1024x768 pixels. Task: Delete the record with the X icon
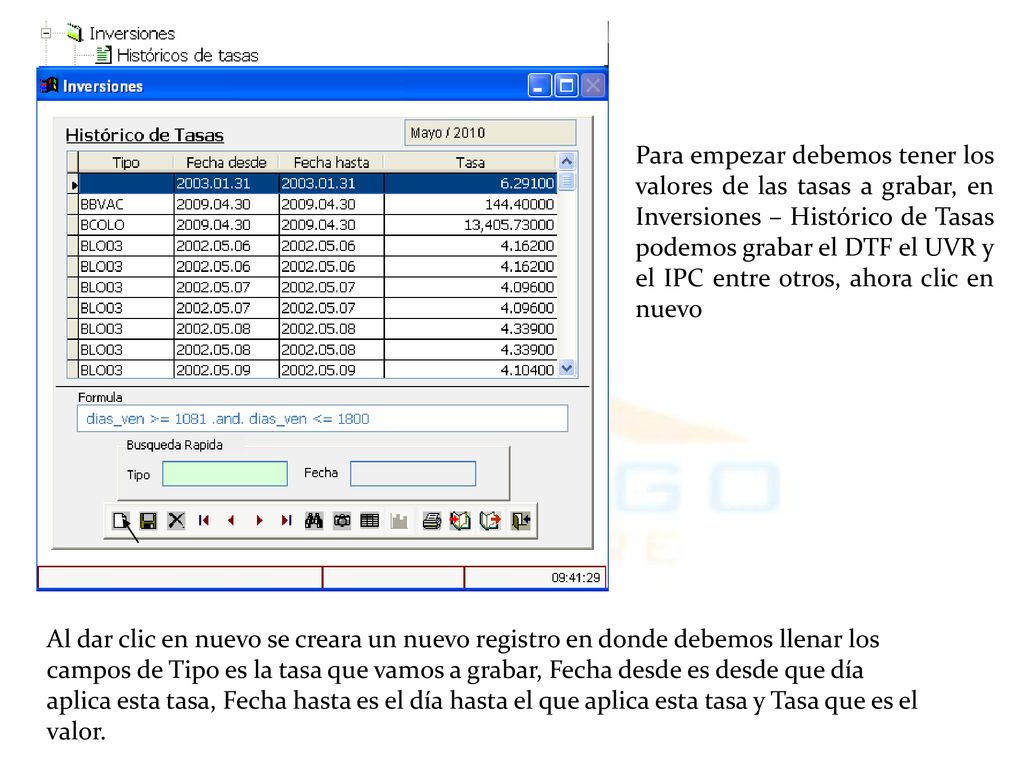(x=176, y=520)
